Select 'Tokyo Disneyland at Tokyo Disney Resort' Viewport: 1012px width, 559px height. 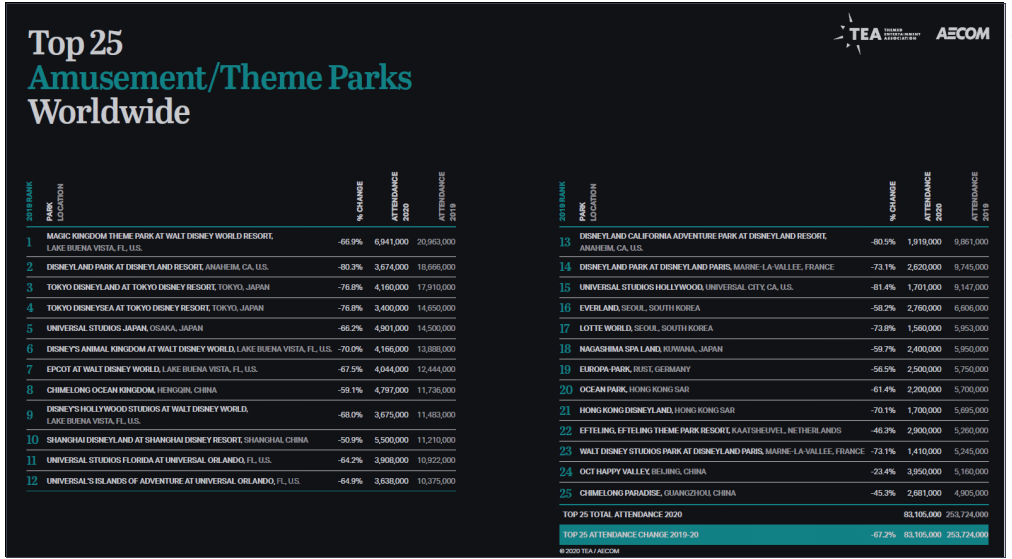coord(131,287)
